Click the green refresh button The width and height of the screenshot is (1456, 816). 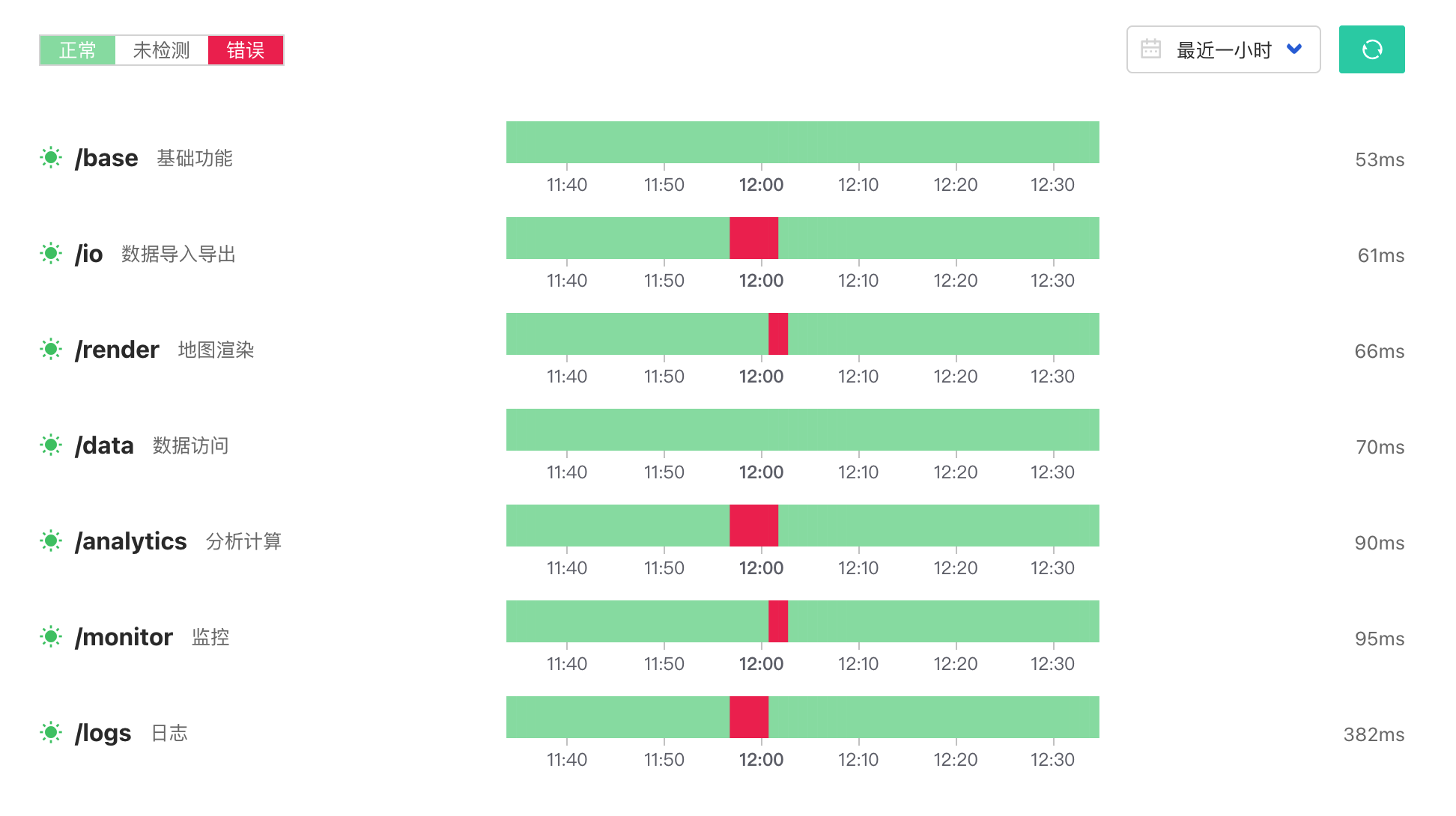[x=1371, y=49]
